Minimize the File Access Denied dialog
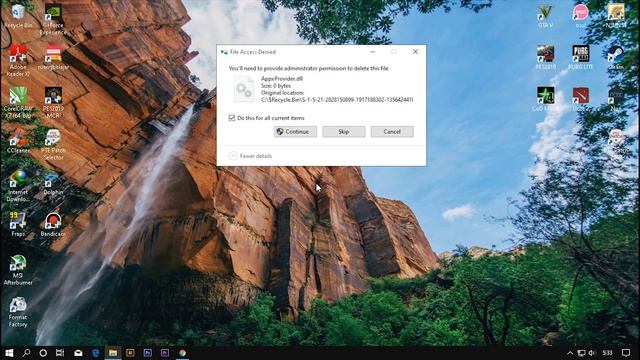640x360 pixels. click(x=372, y=52)
